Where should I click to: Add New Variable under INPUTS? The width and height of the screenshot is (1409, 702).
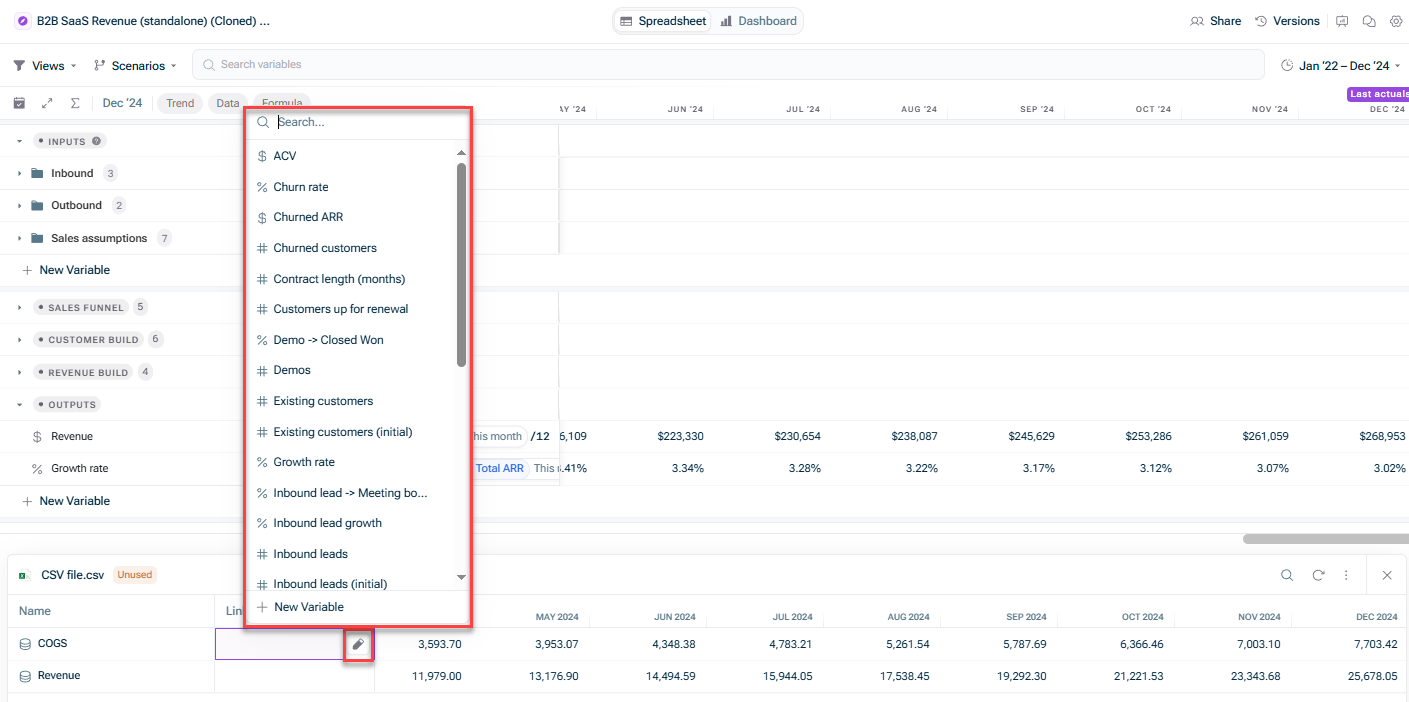click(x=66, y=270)
